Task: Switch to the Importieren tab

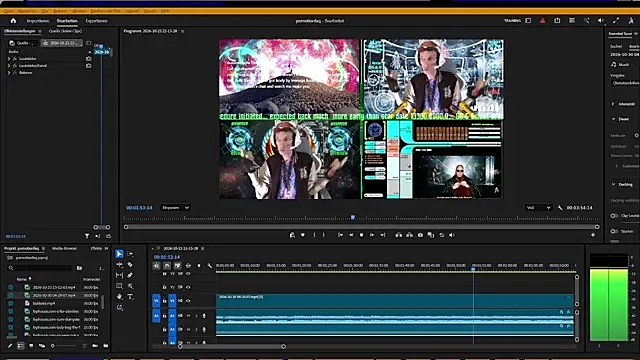Action: point(38,21)
